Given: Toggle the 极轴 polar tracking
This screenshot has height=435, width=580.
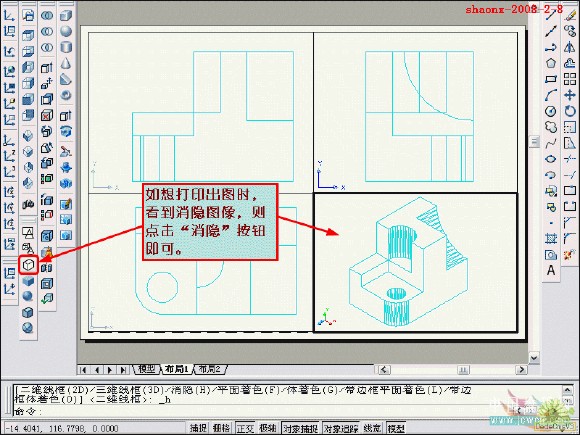Looking at the screenshot, I should pyautogui.click(x=268, y=428).
